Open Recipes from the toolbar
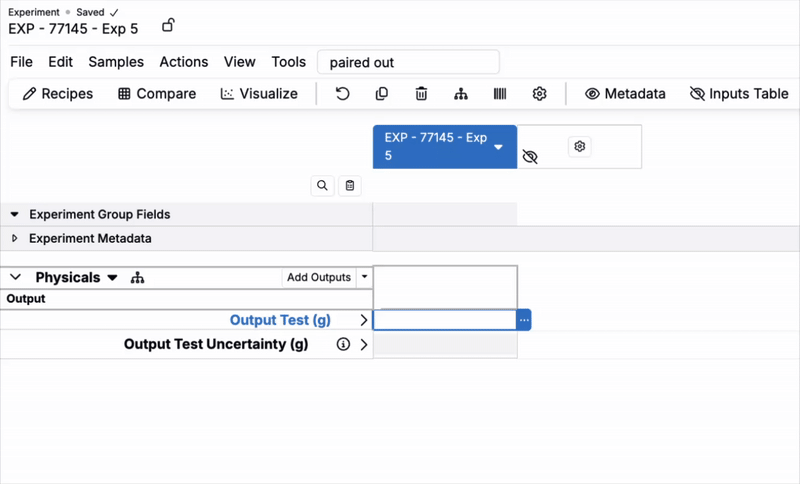 pyautogui.click(x=58, y=93)
